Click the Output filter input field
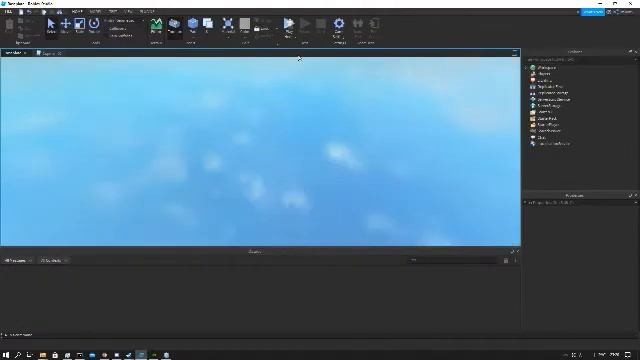The image size is (640, 360). point(453,260)
